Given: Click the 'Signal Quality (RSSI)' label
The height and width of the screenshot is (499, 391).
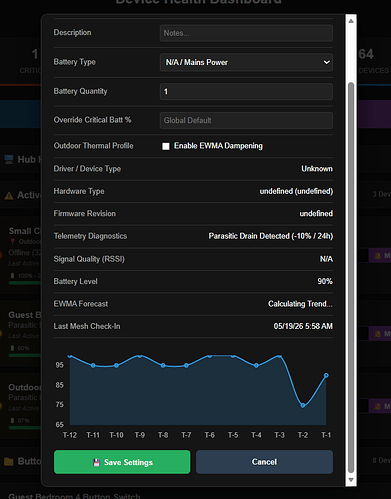Looking at the screenshot, I should pos(89,259).
